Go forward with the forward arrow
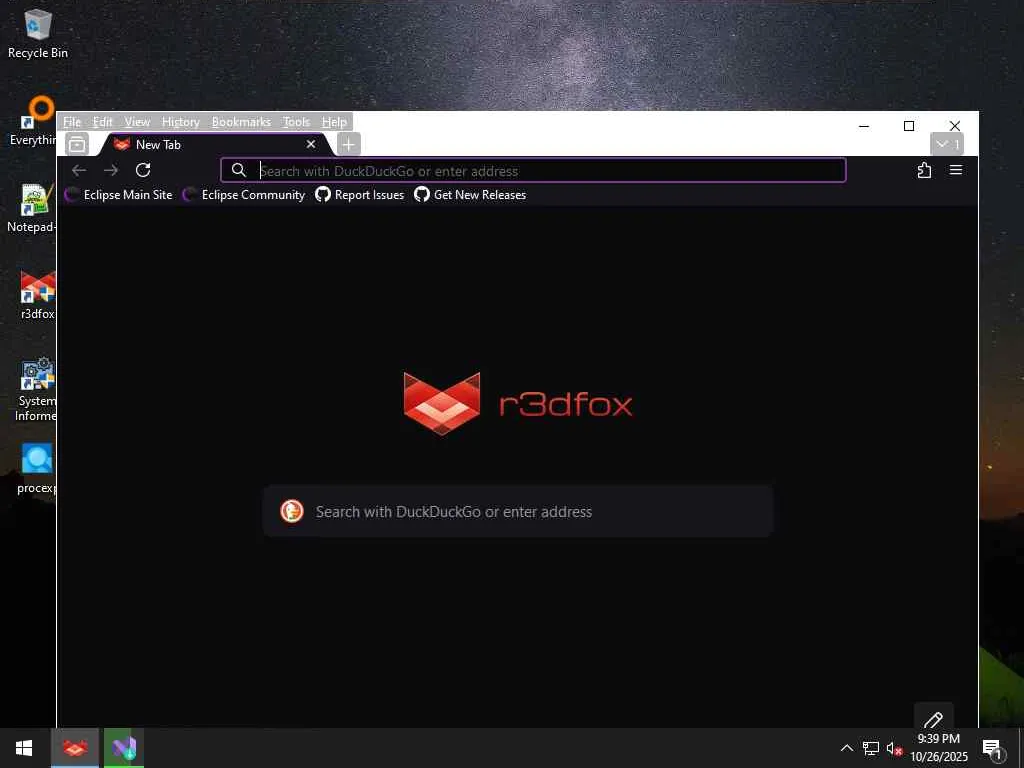The image size is (1024, 768). pyautogui.click(x=110, y=170)
